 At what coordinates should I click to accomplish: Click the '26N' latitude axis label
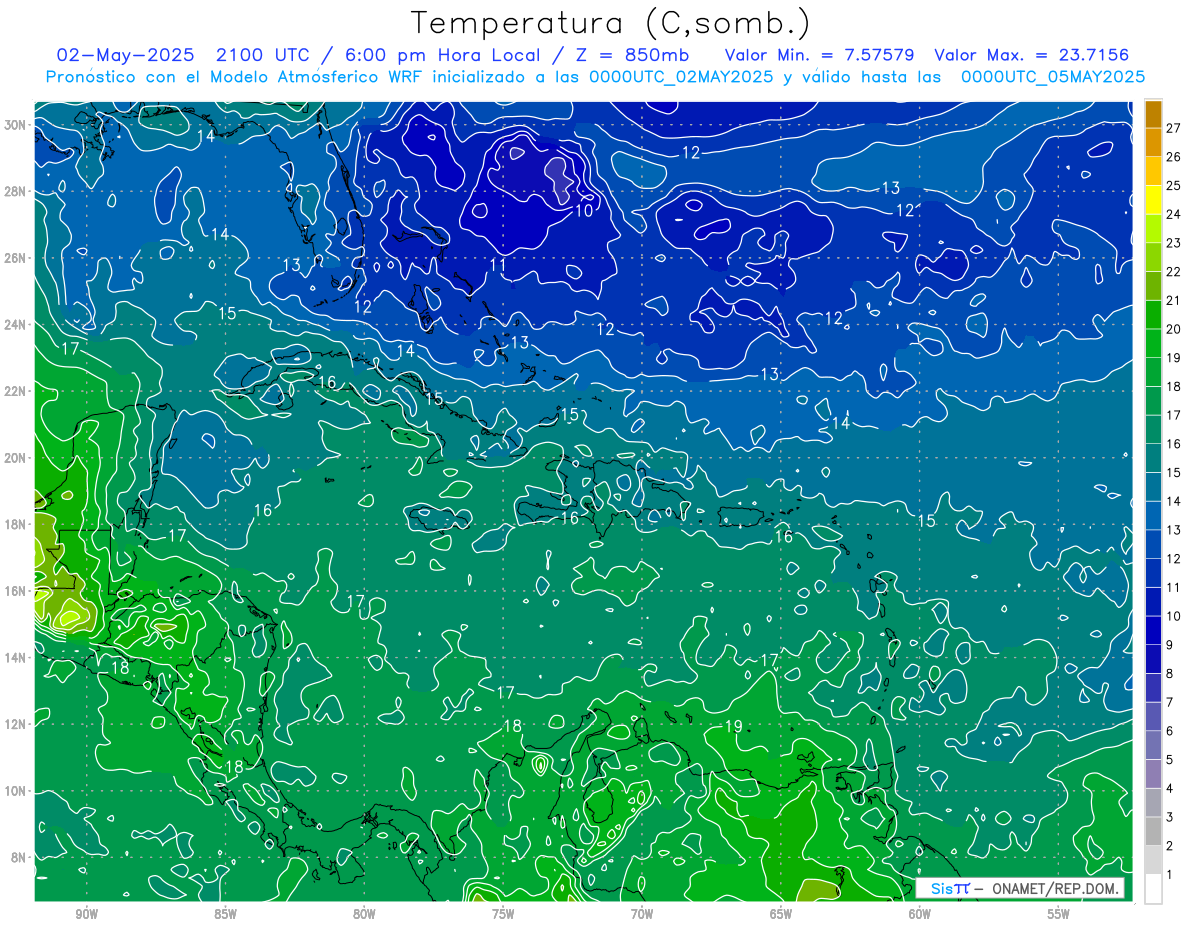17,258
